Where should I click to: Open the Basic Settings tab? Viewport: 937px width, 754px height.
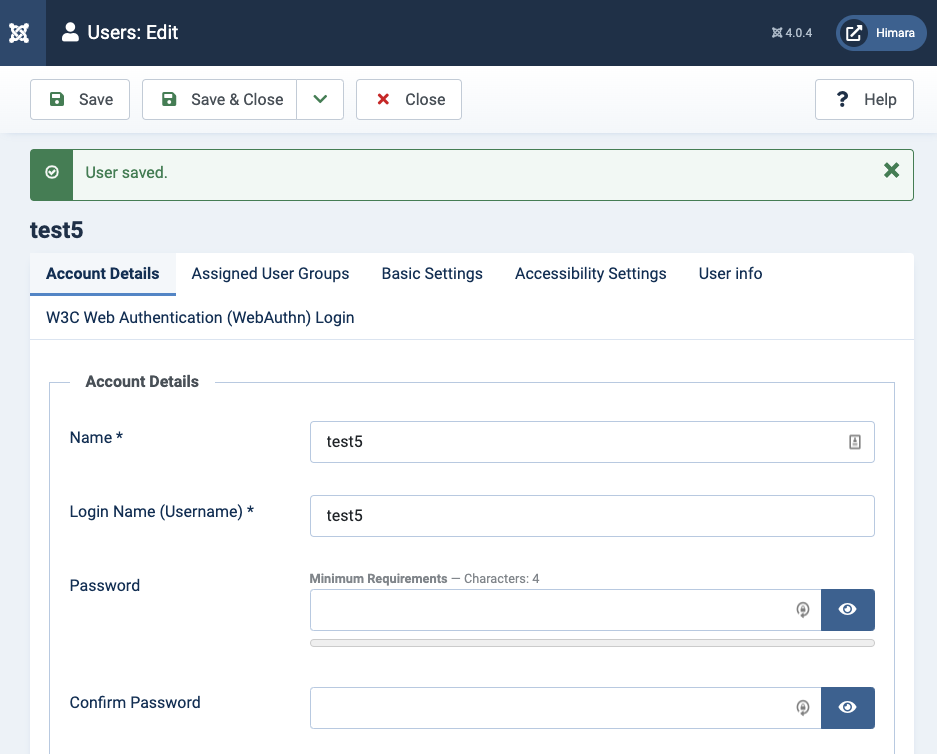click(432, 274)
